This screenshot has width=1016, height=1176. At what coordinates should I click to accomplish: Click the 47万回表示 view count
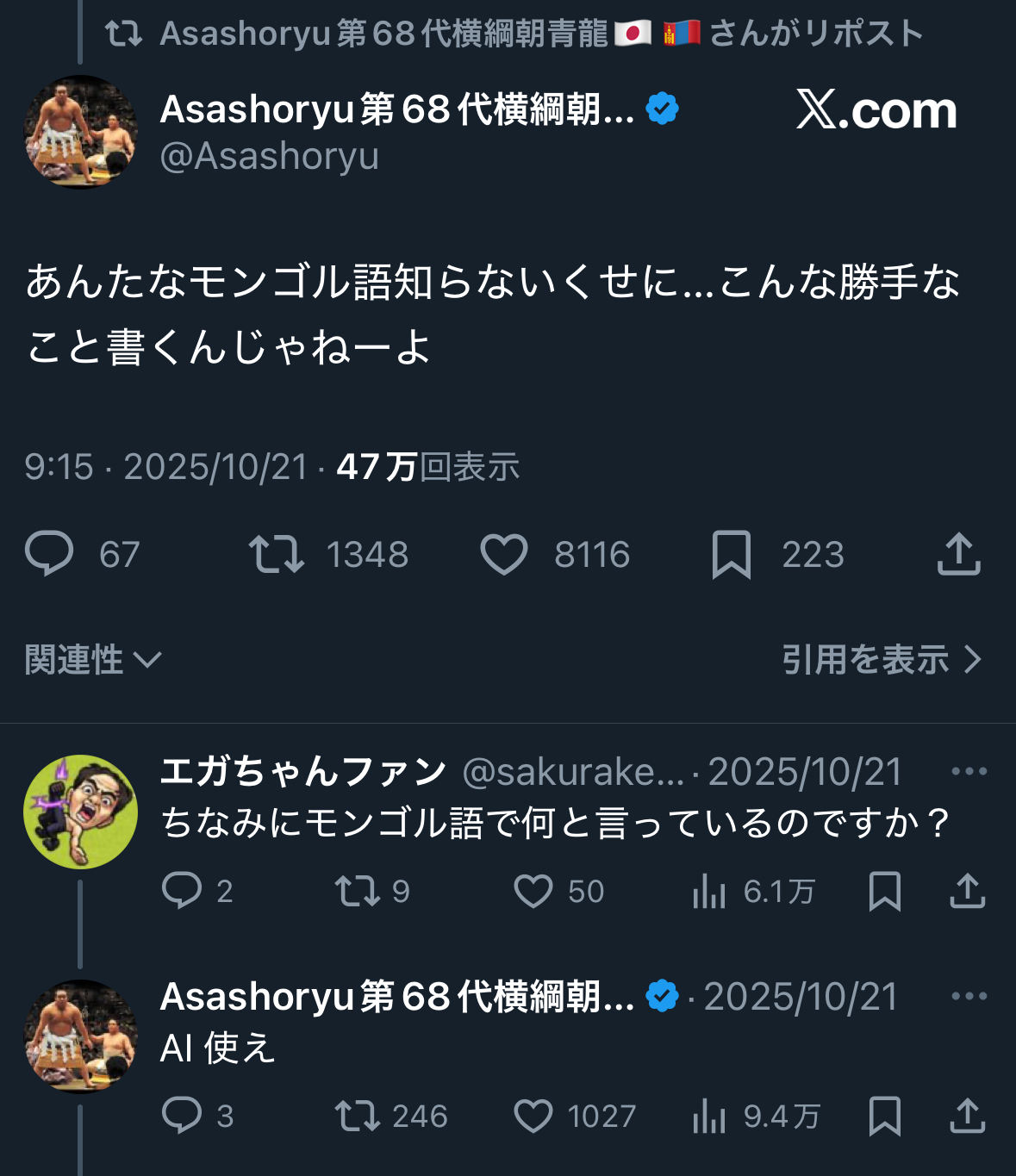(x=427, y=467)
